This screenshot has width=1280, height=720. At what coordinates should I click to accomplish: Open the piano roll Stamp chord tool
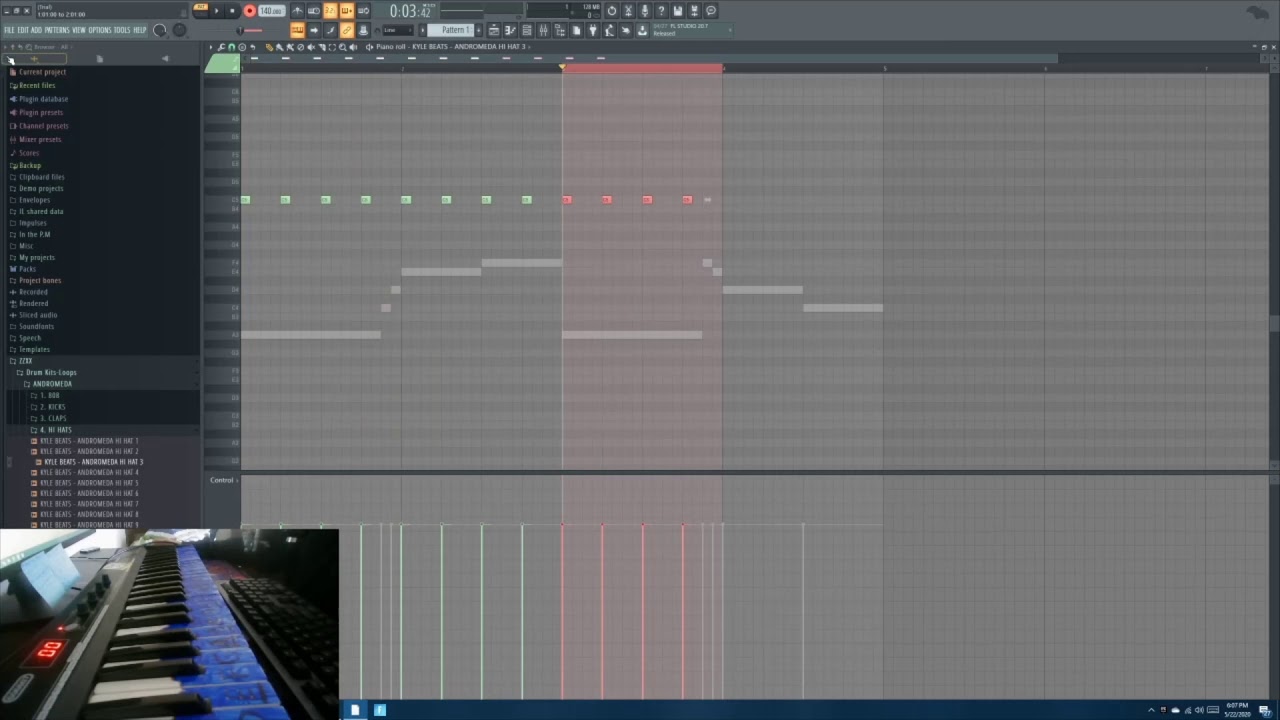(x=242, y=47)
